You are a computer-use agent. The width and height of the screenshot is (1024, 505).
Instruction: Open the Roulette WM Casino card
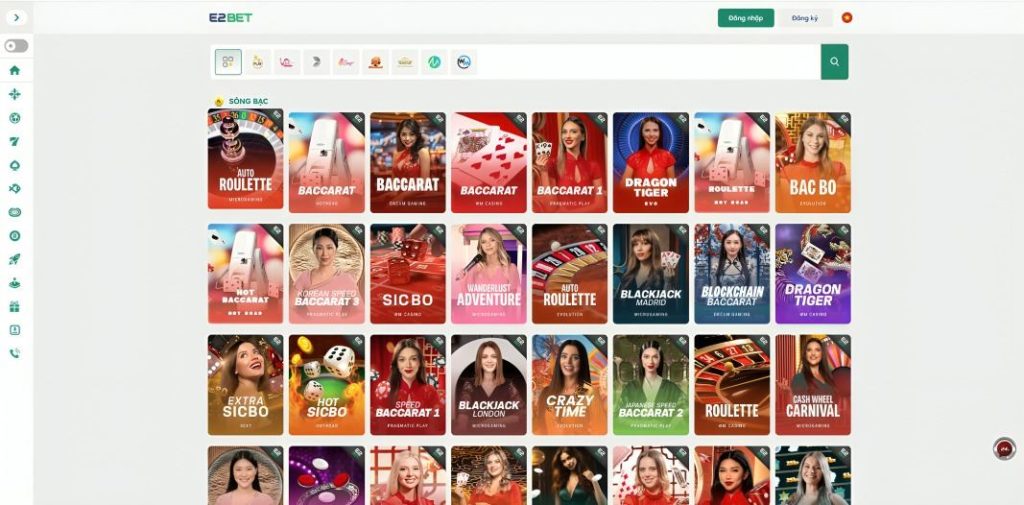(x=732, y=385)
